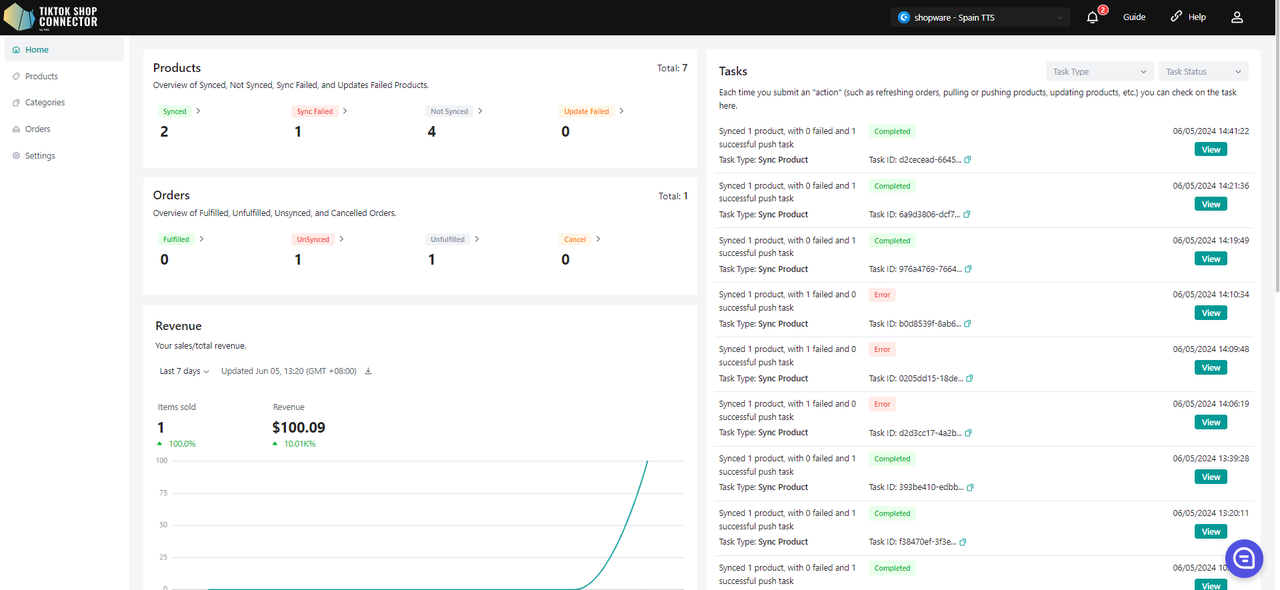View the errored task from 14:06:19

click(x=1210, y=422)
